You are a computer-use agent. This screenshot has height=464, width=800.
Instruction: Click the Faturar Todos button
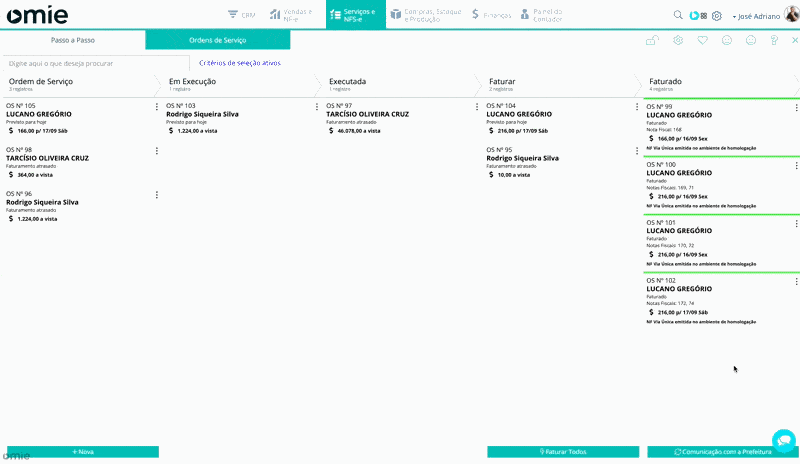[x=562, y=452]
